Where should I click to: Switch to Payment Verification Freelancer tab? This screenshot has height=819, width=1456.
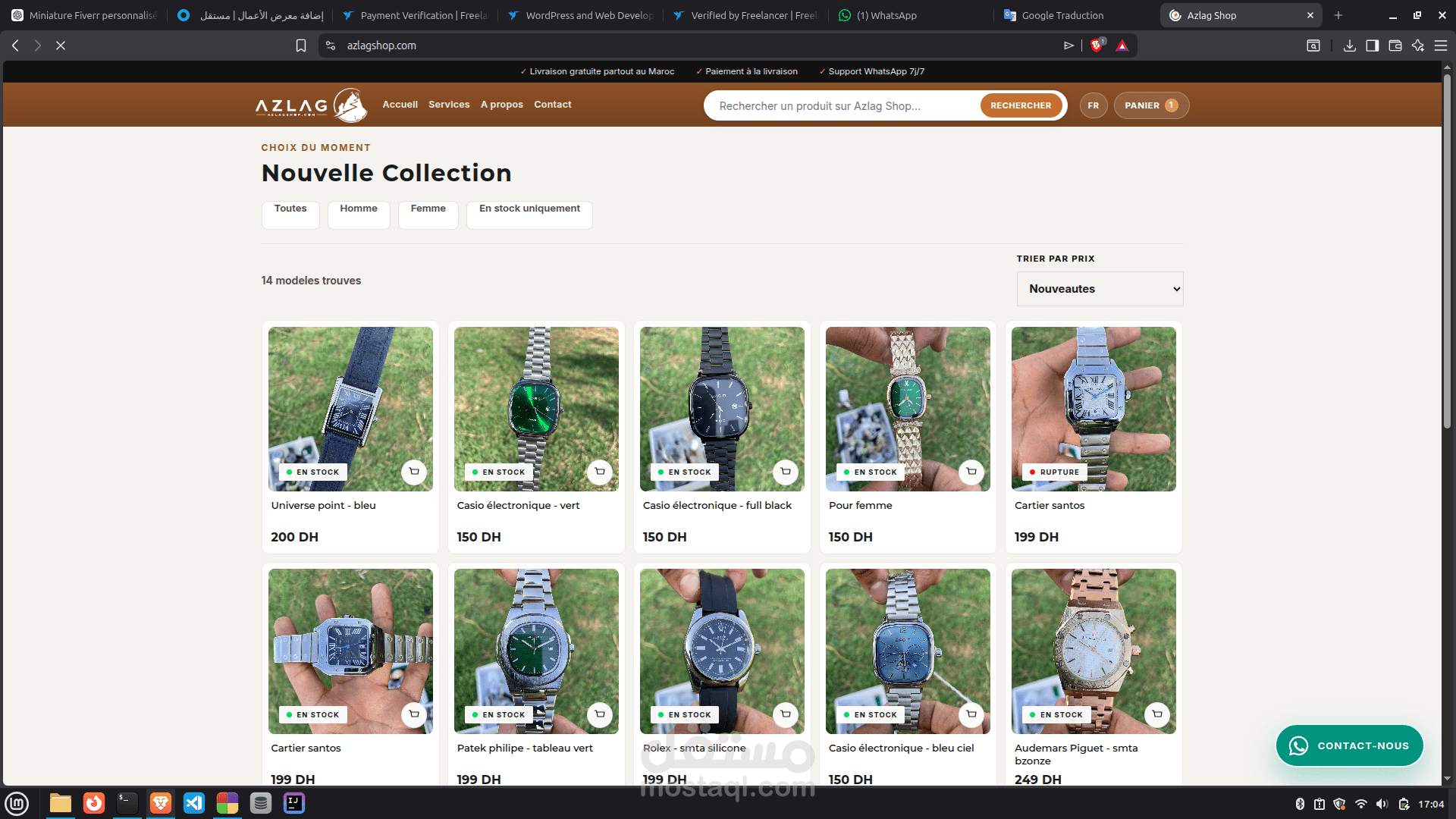(x=416, y=15)
